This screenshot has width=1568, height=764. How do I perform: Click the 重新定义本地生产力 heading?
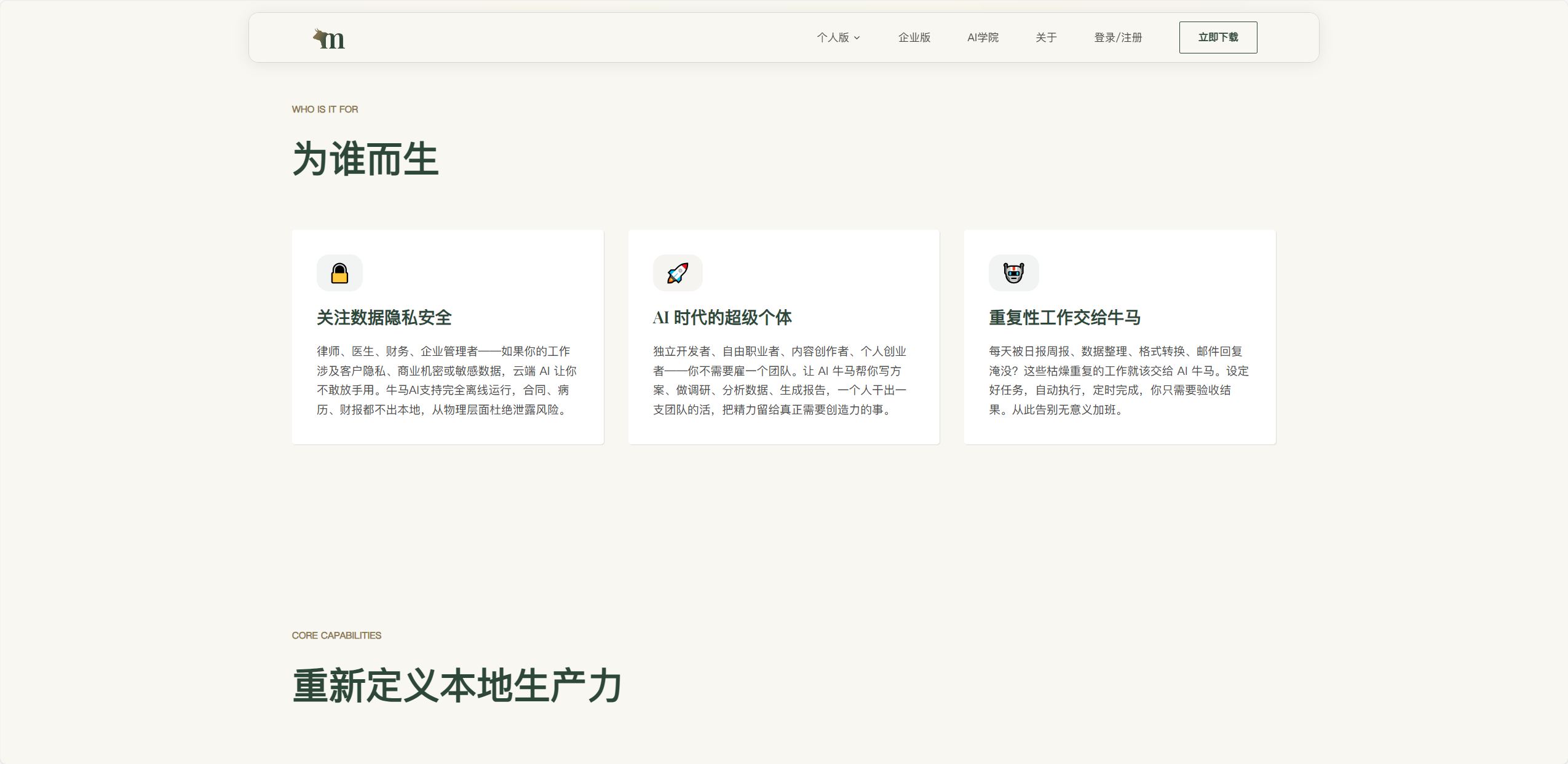[457, 685]
